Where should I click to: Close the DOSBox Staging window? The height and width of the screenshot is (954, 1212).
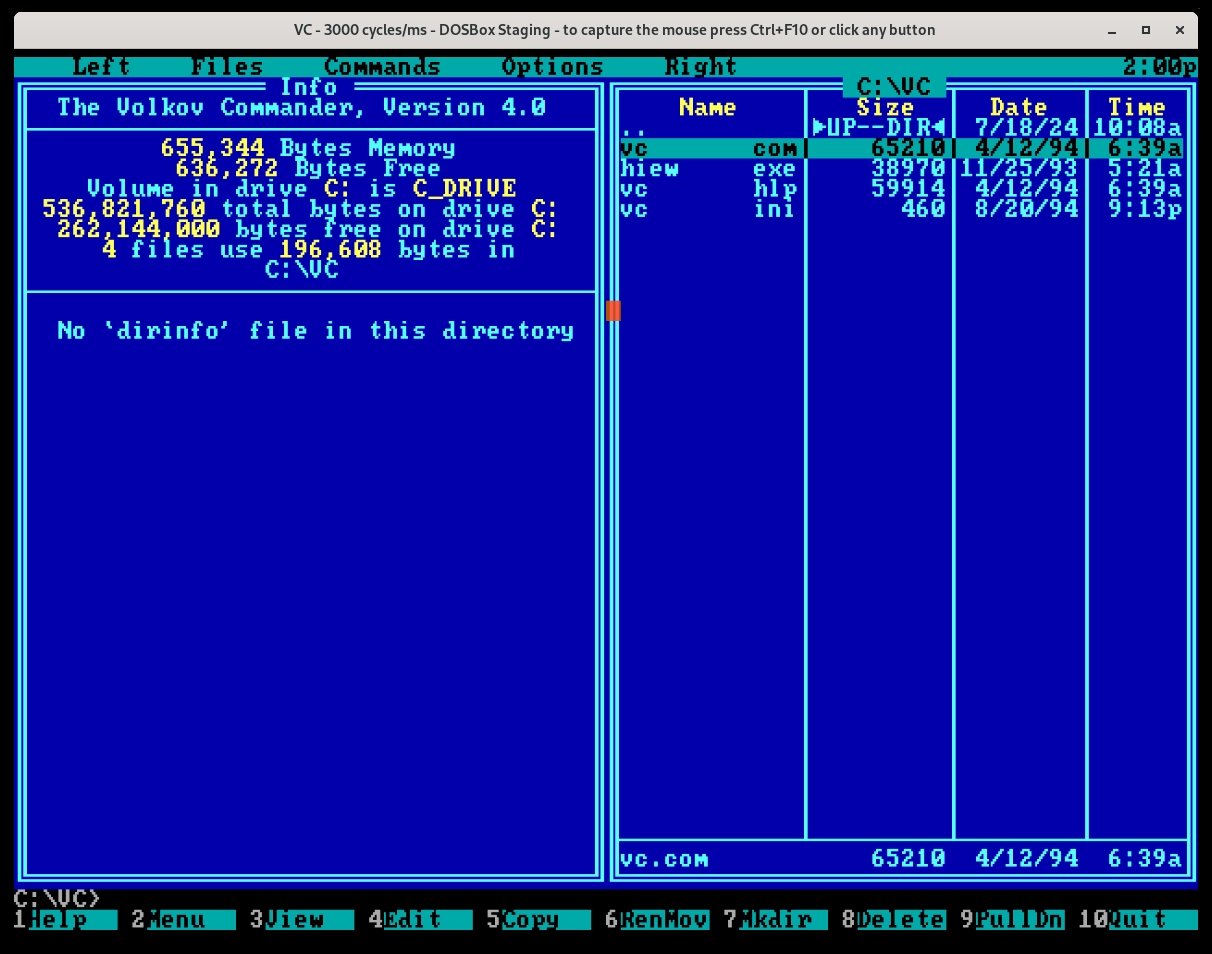[x=1178, y=29]
